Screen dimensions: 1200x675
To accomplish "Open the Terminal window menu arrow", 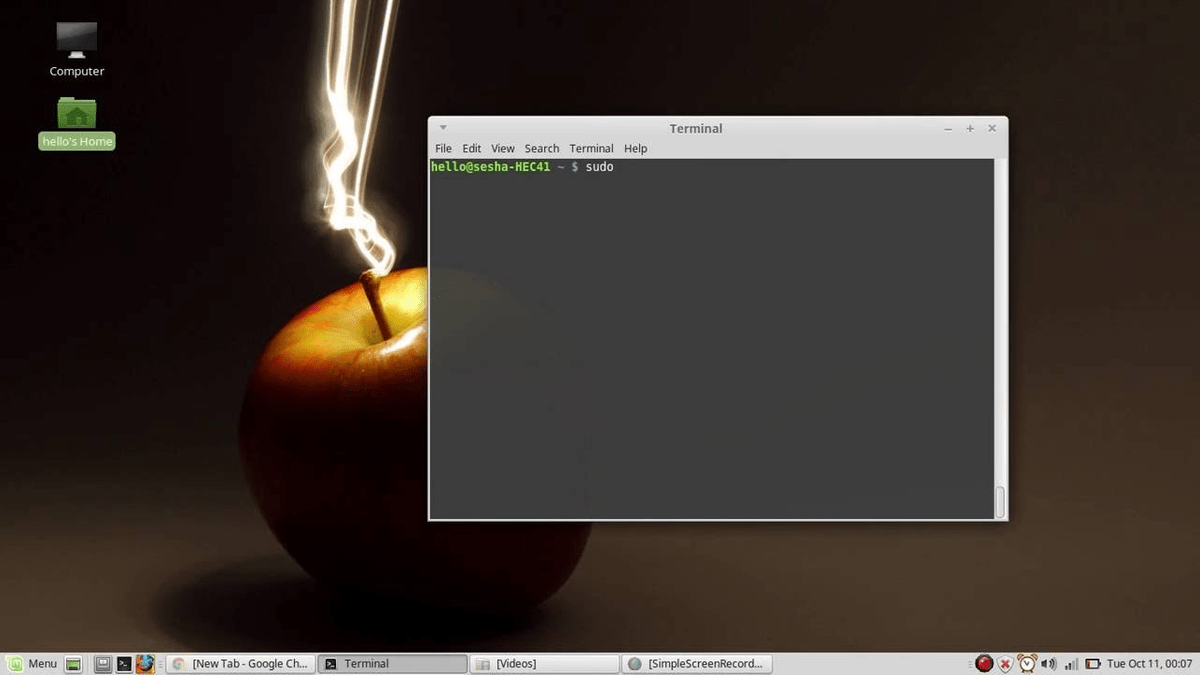I will click(443, 128).
